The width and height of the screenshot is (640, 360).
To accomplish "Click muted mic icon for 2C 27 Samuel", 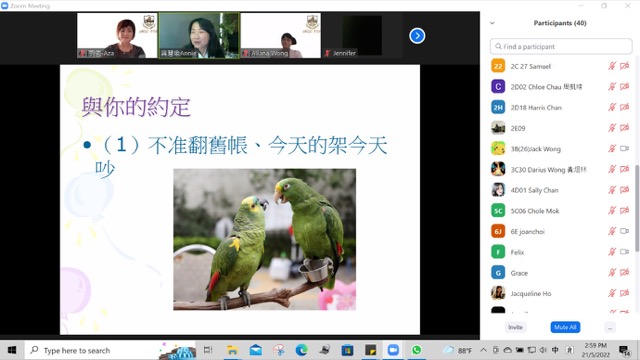I will 612,66.
